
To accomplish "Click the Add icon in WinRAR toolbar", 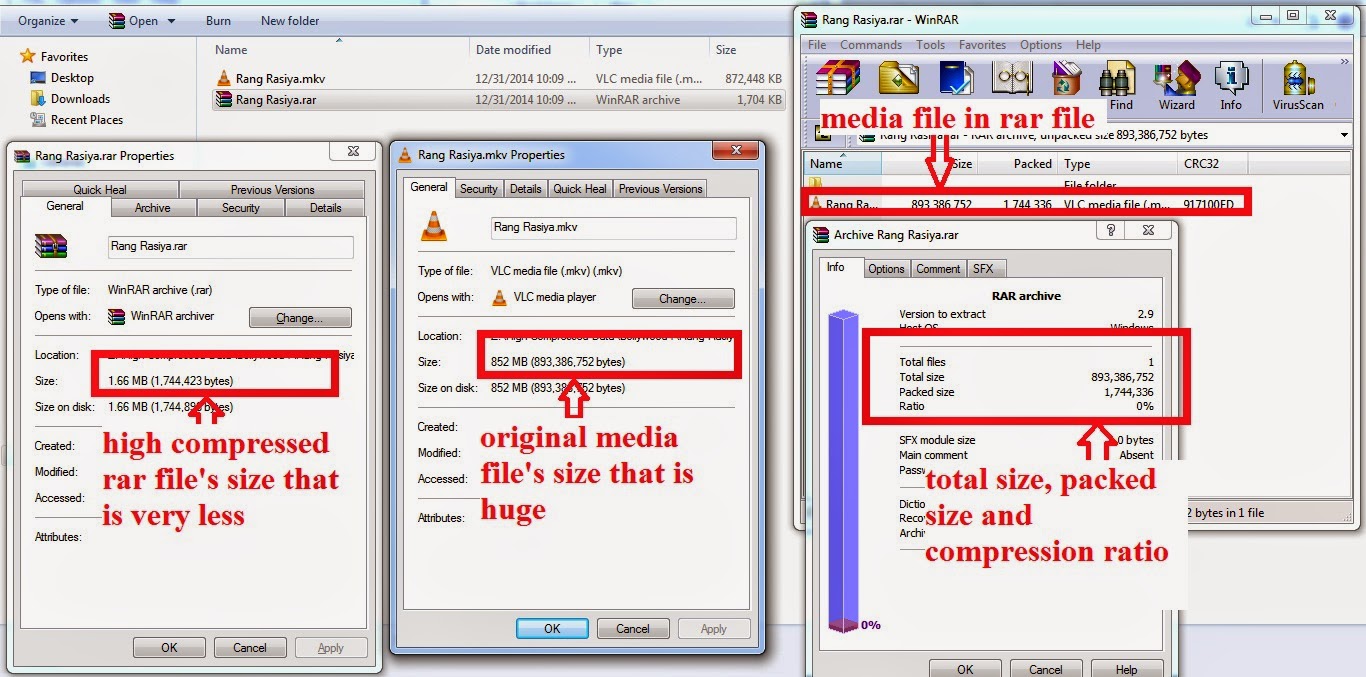I will point(838,80).
